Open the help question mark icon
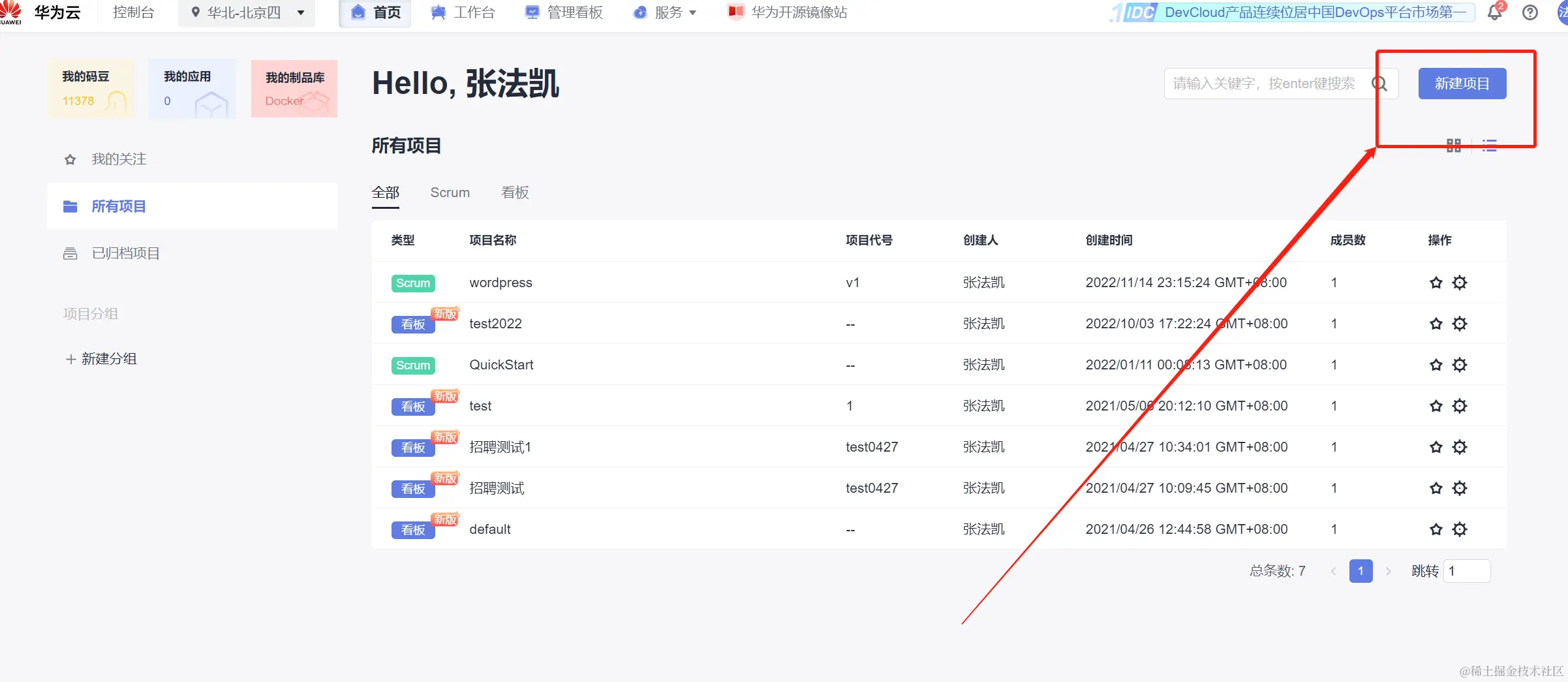 [1530, 12]
